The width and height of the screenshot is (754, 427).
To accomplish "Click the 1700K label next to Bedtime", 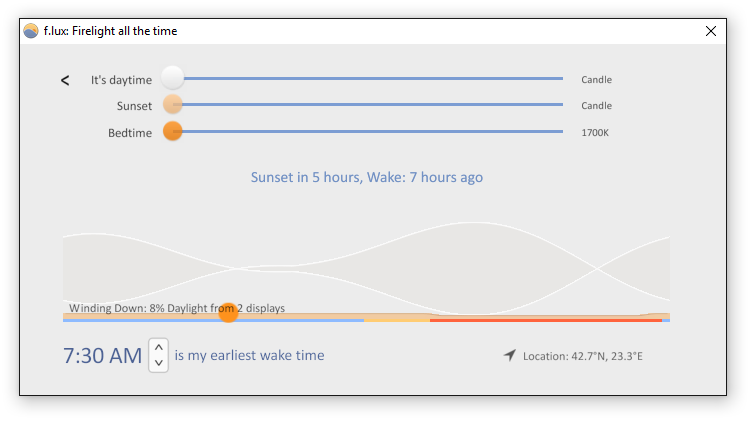I will point(595,133).
